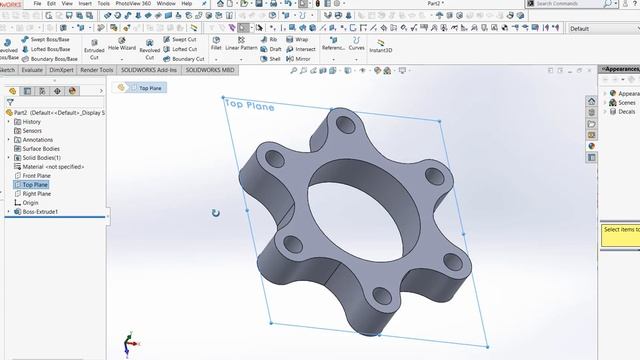Switch to the Render Tools tab

[x=97, y=70]
